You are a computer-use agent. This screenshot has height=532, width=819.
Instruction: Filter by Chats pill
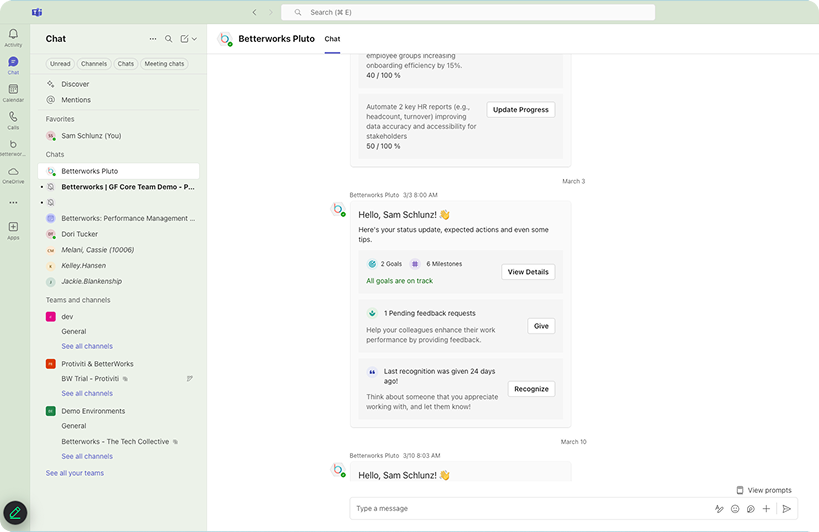point(125,64)
